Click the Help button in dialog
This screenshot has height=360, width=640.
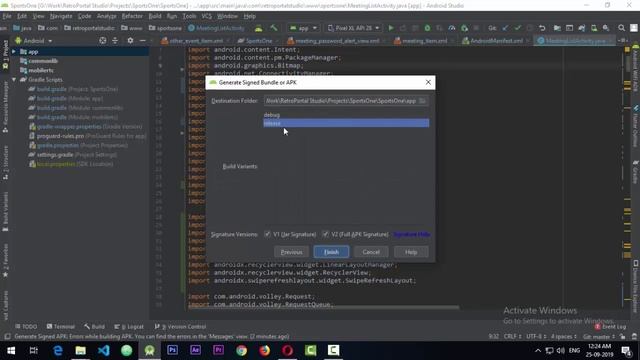(411, 252)
